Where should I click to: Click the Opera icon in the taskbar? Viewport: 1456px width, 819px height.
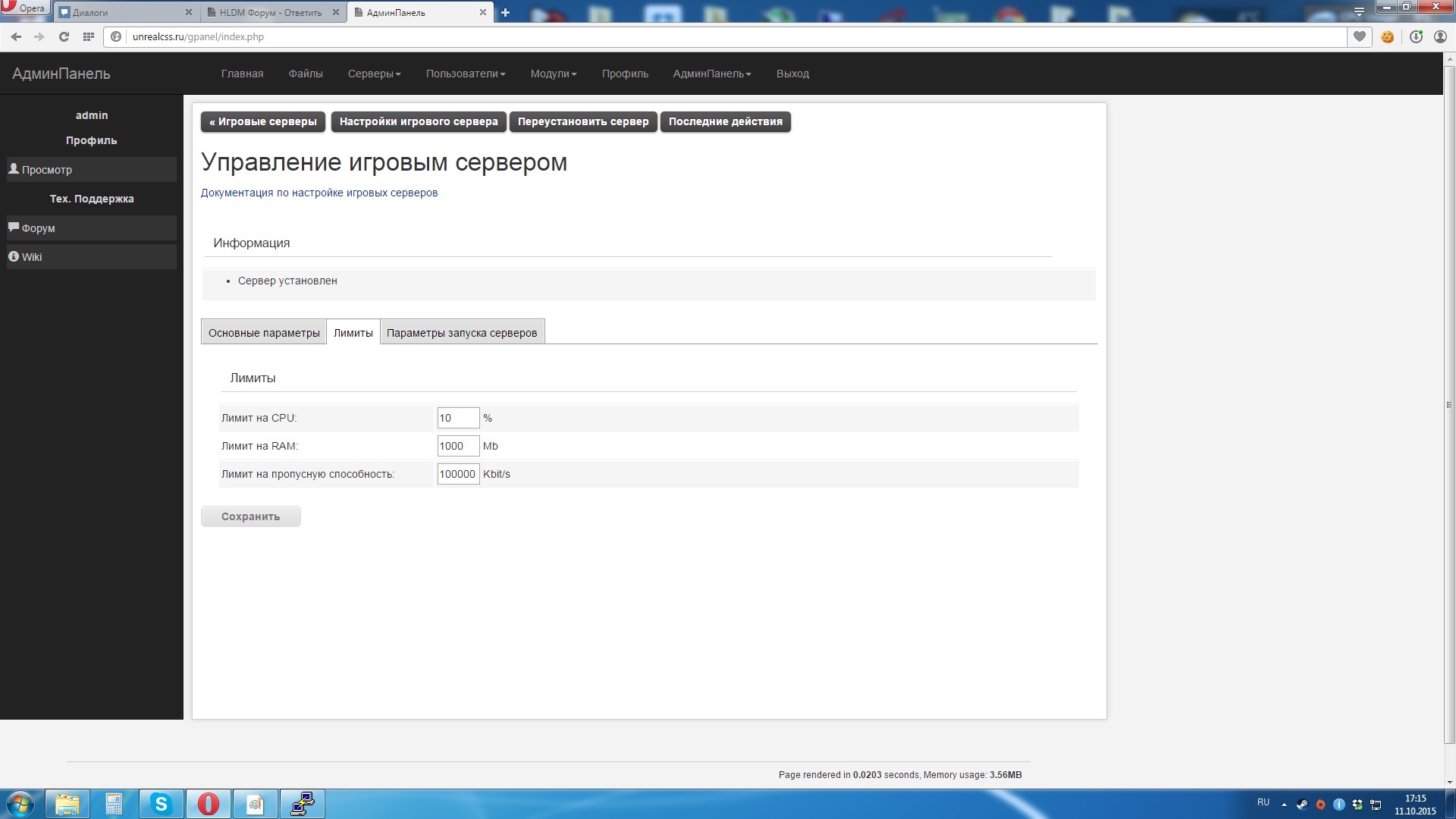[208, 804]
